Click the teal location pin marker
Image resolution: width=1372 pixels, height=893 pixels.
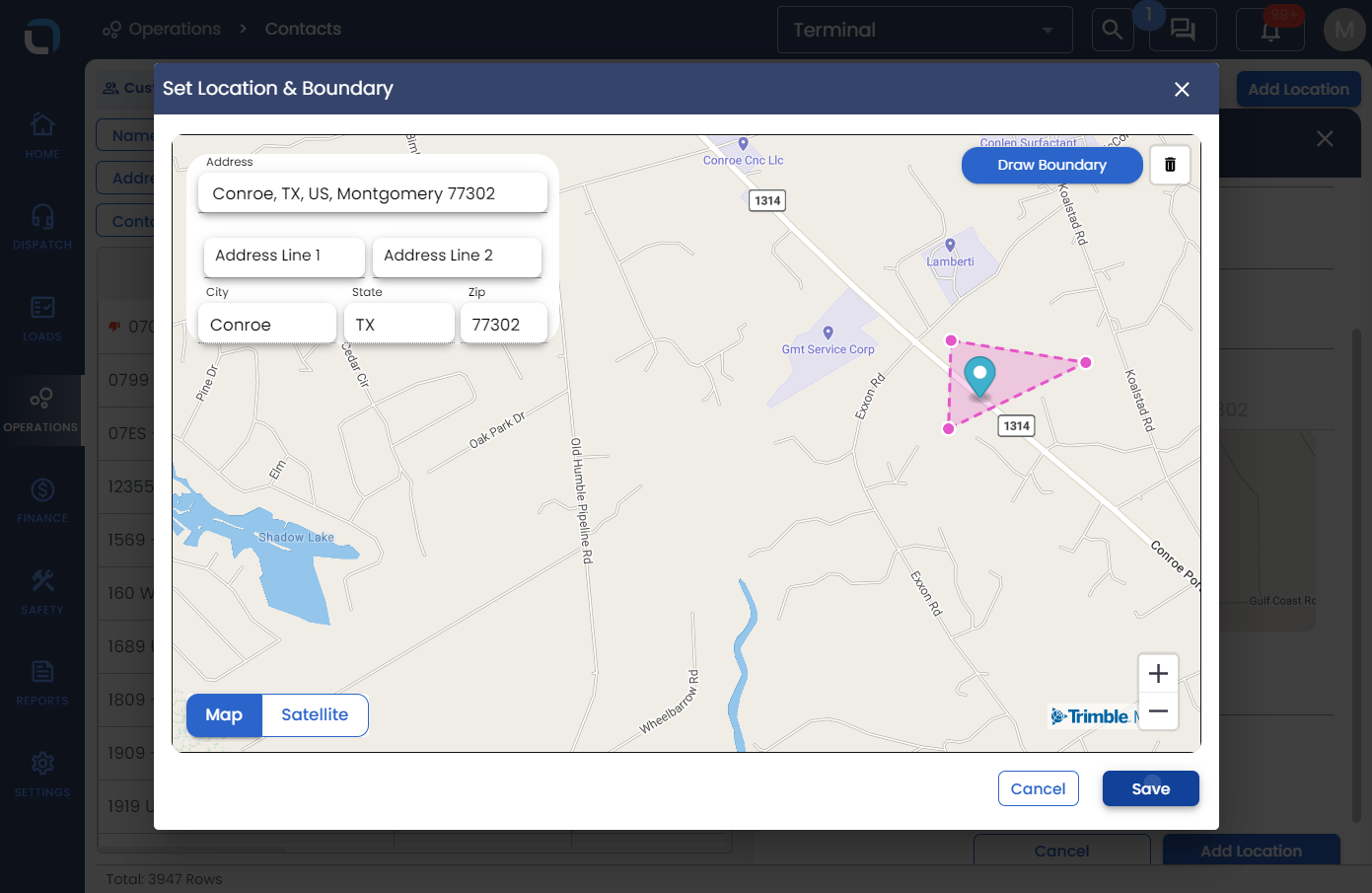[978, 377]
